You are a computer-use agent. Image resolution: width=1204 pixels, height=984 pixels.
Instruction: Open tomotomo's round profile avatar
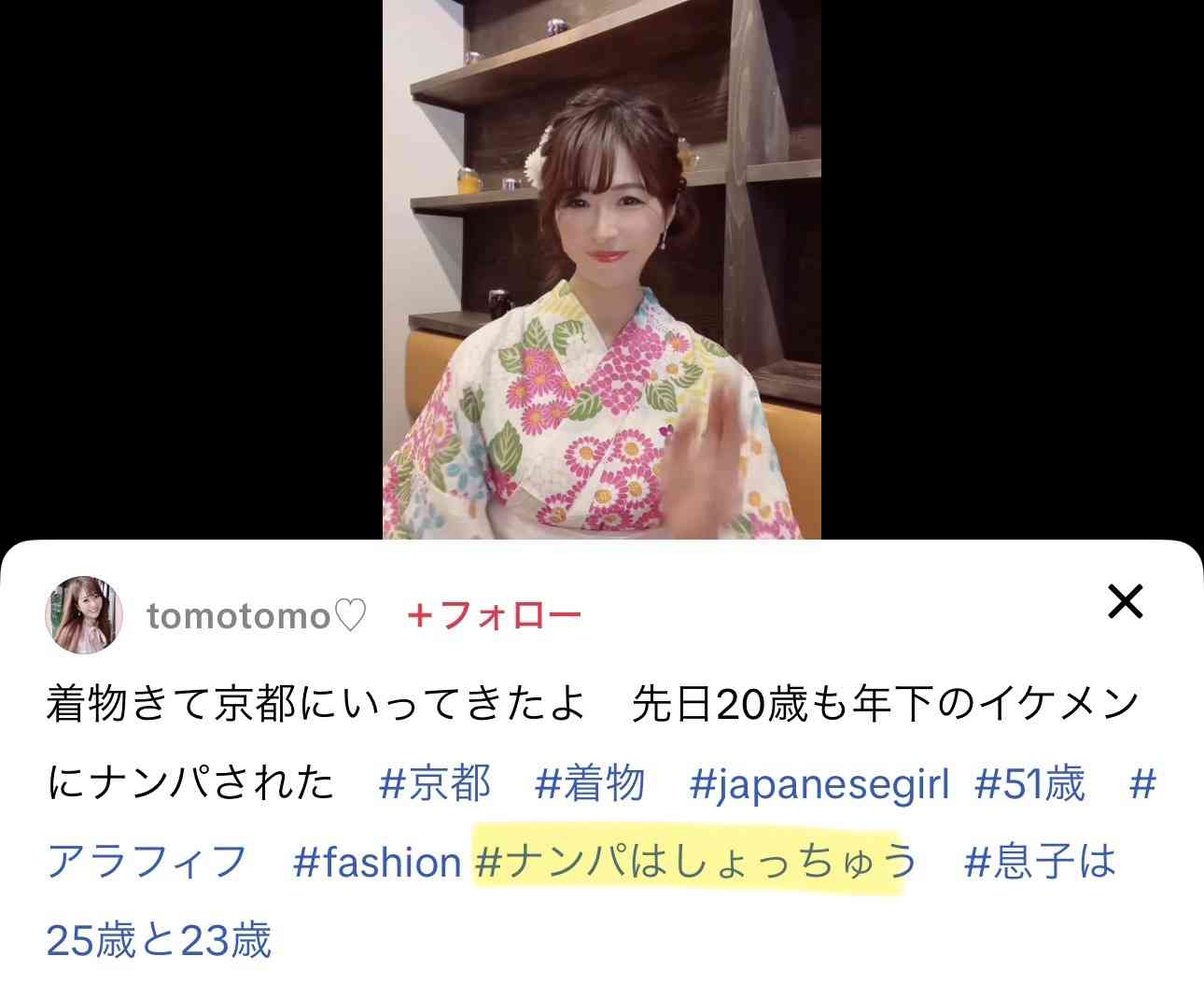pyautogui.click(x=86, y=614)
